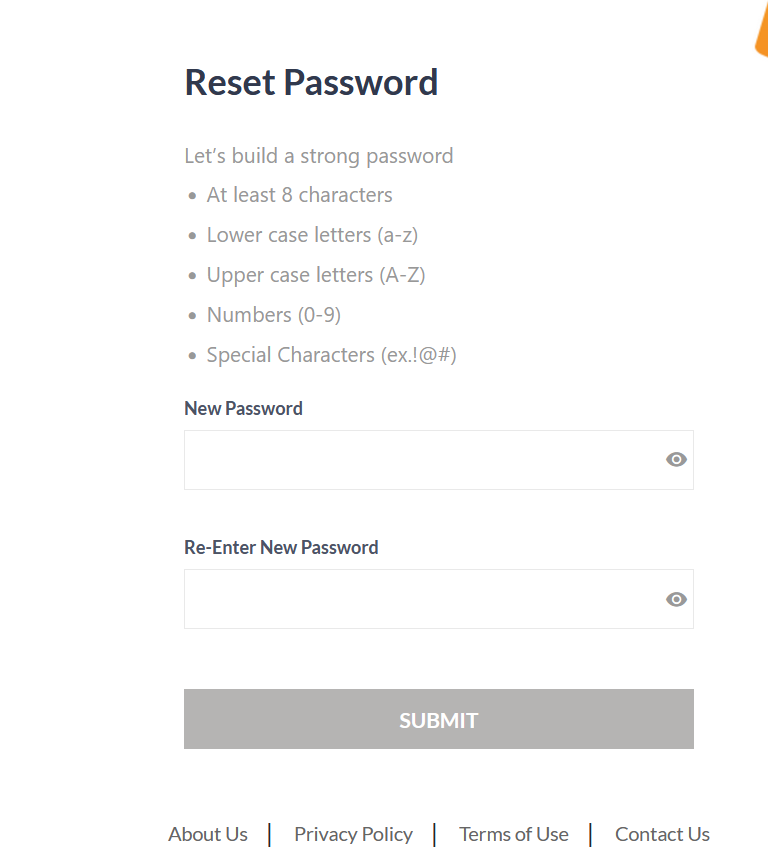Image resolution: width=768 pixels, height=854 pixels.
Task: Select the "Numbers (0-9)" requirement line
Action: [x=273, y=315]
